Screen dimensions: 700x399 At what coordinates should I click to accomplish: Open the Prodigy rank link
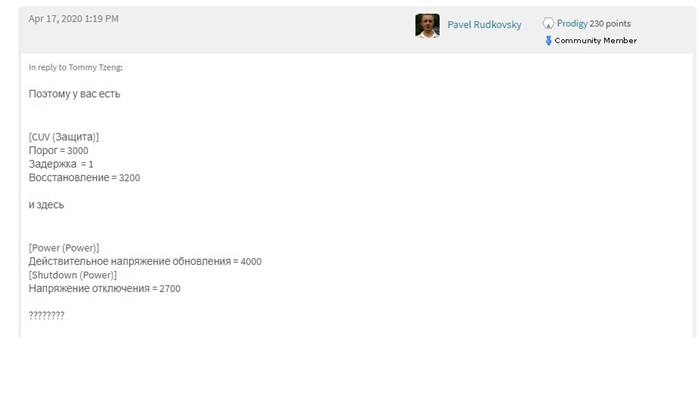click(572, 23)
